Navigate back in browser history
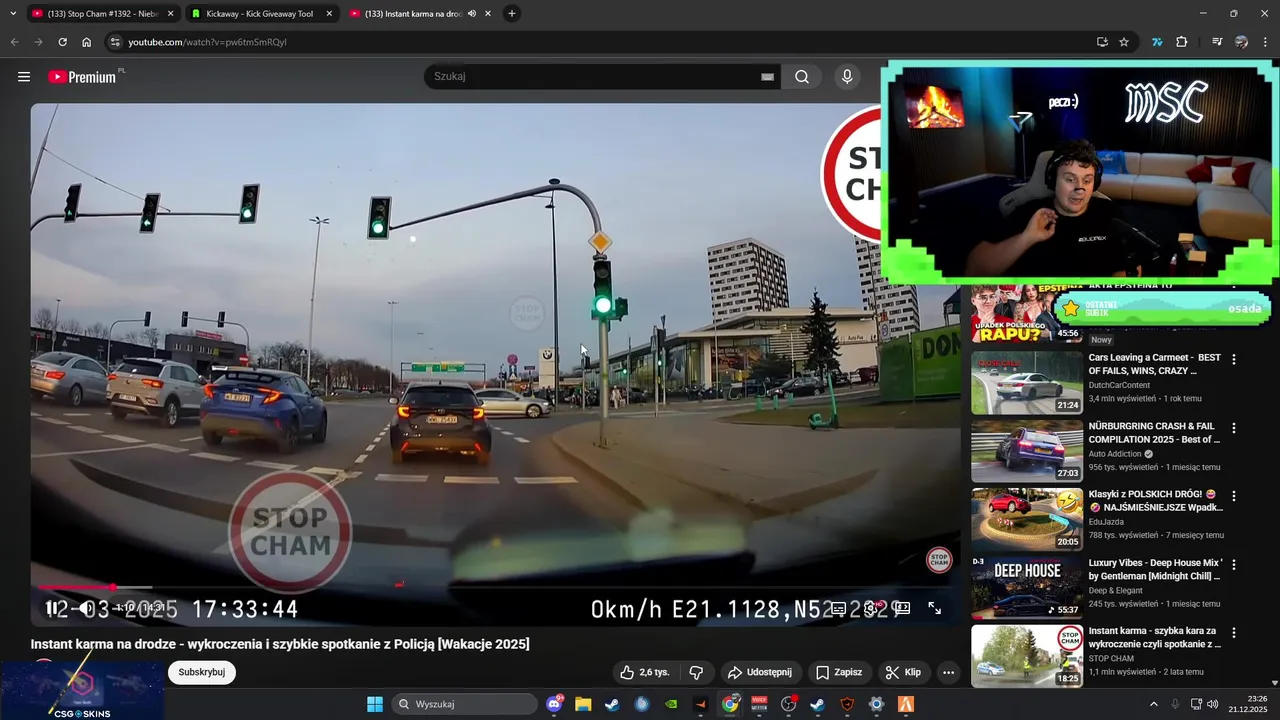The image size is (1280, 720). point(14,42)
